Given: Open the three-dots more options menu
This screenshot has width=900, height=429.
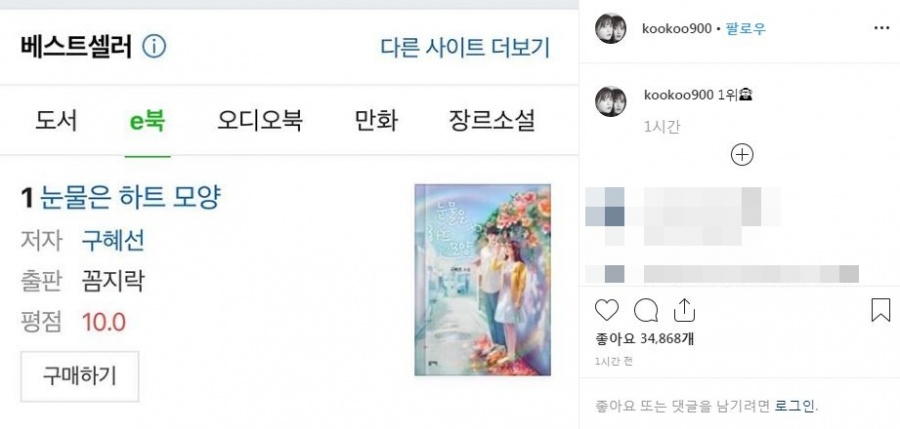Looking at the screenshot, I should (x=882, y=28).
